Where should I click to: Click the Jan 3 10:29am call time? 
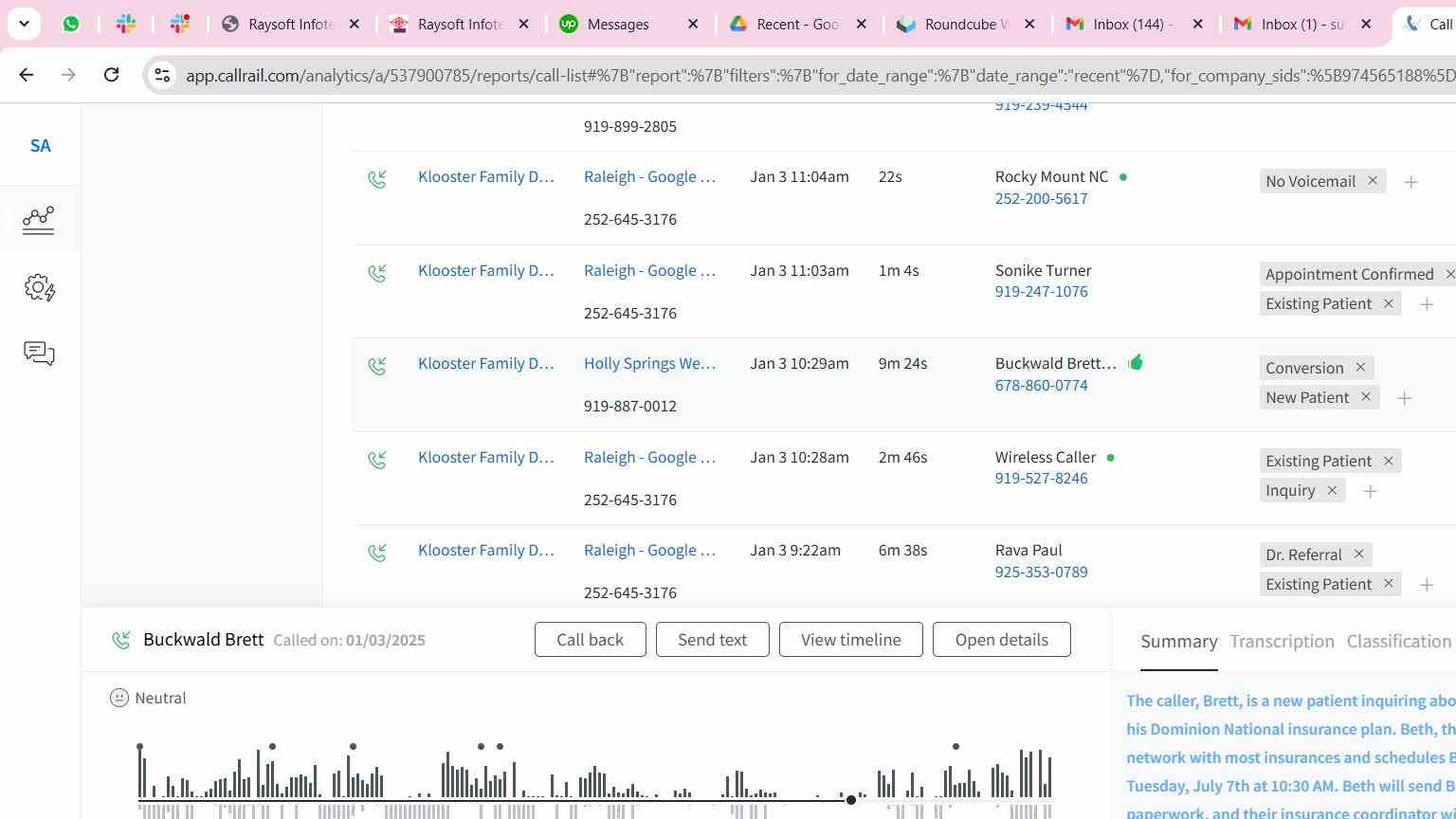pos(799,363)
